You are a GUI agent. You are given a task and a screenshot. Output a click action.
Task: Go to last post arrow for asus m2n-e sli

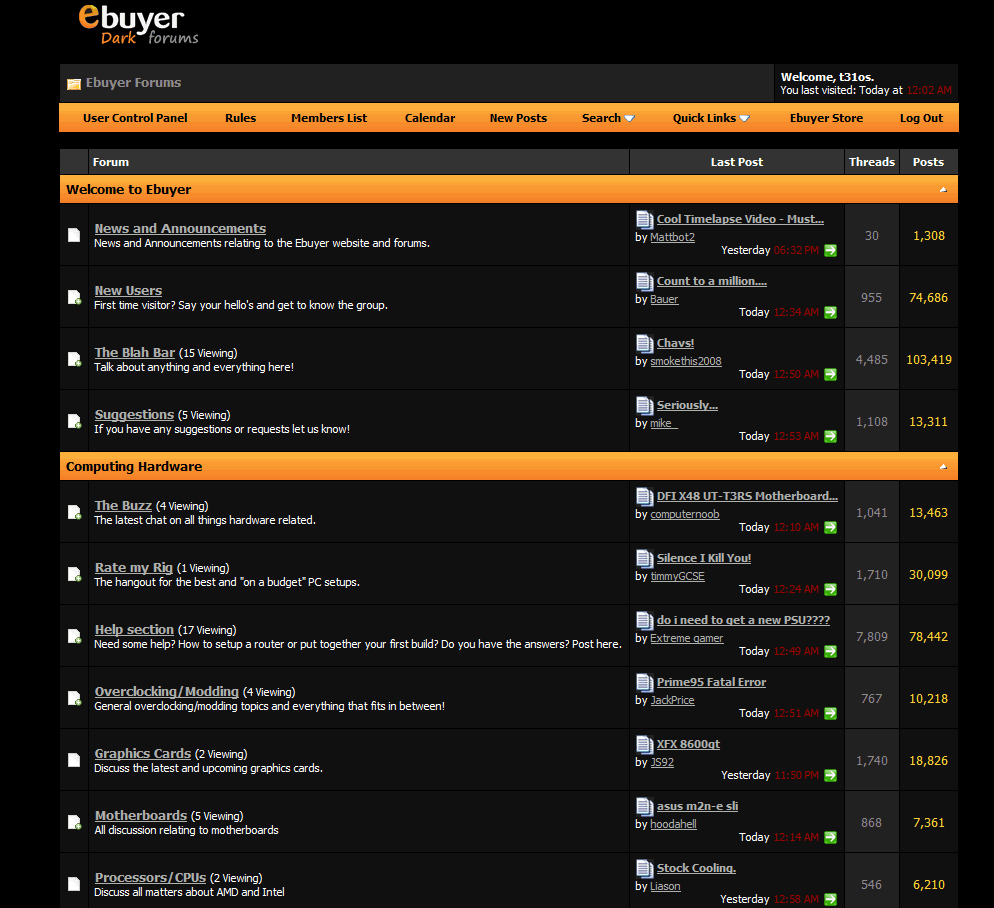tap(830, 838)
